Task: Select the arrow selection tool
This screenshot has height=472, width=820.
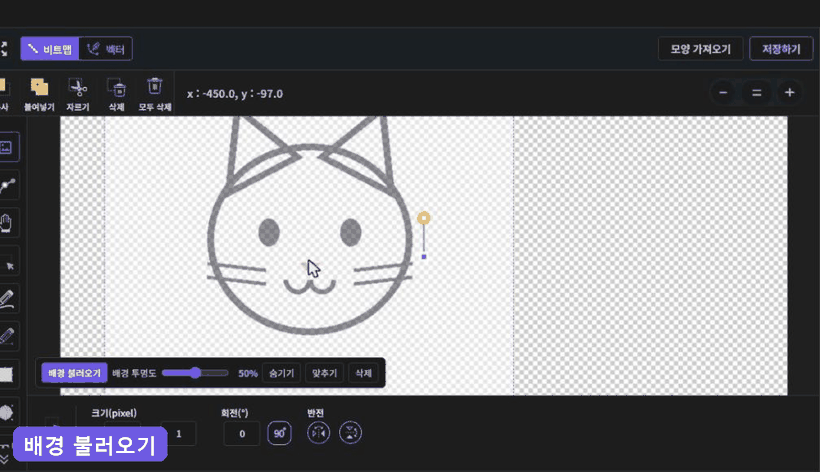Action: 8,261
